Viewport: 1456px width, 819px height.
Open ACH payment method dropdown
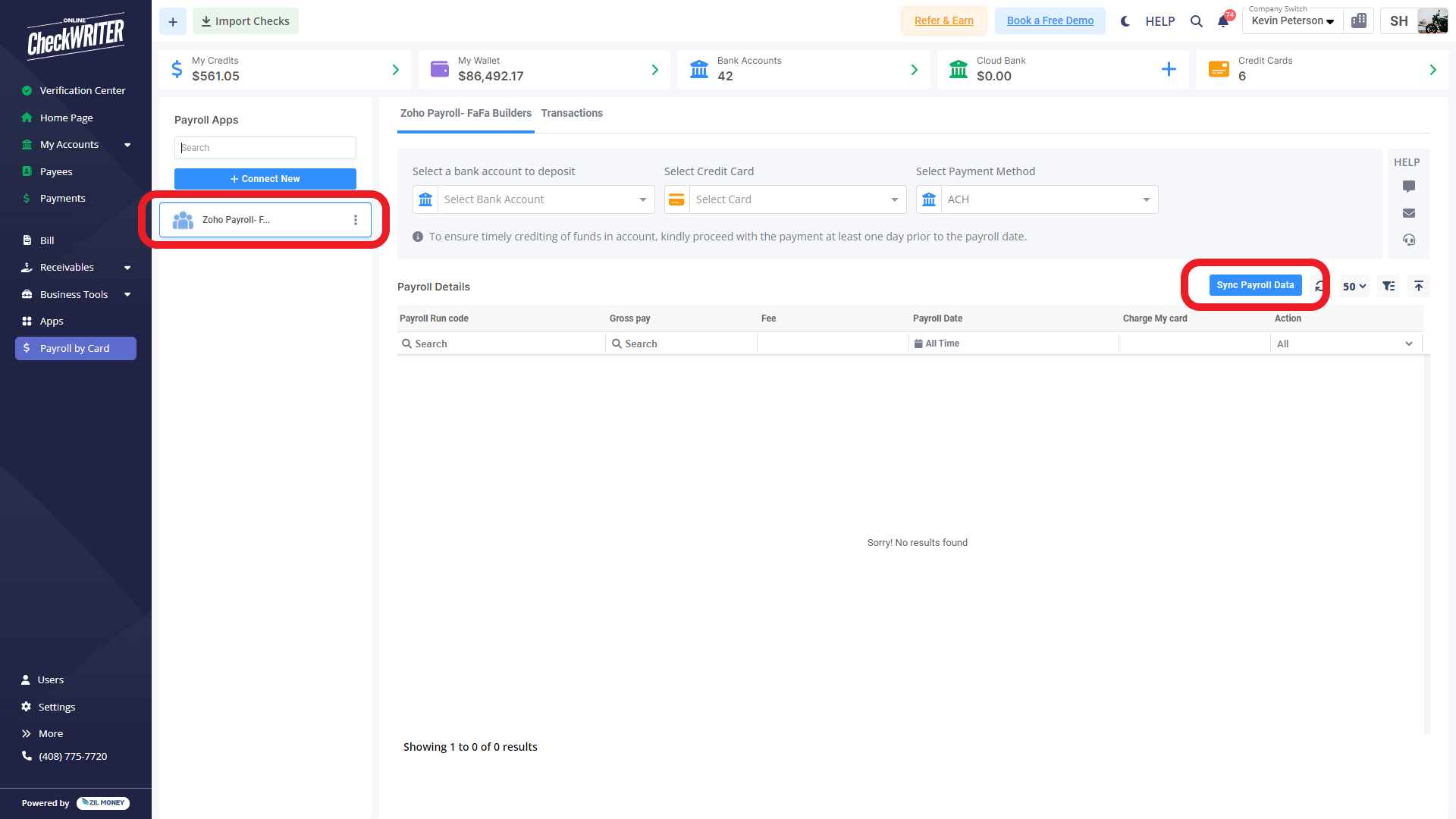point(1048,199)
